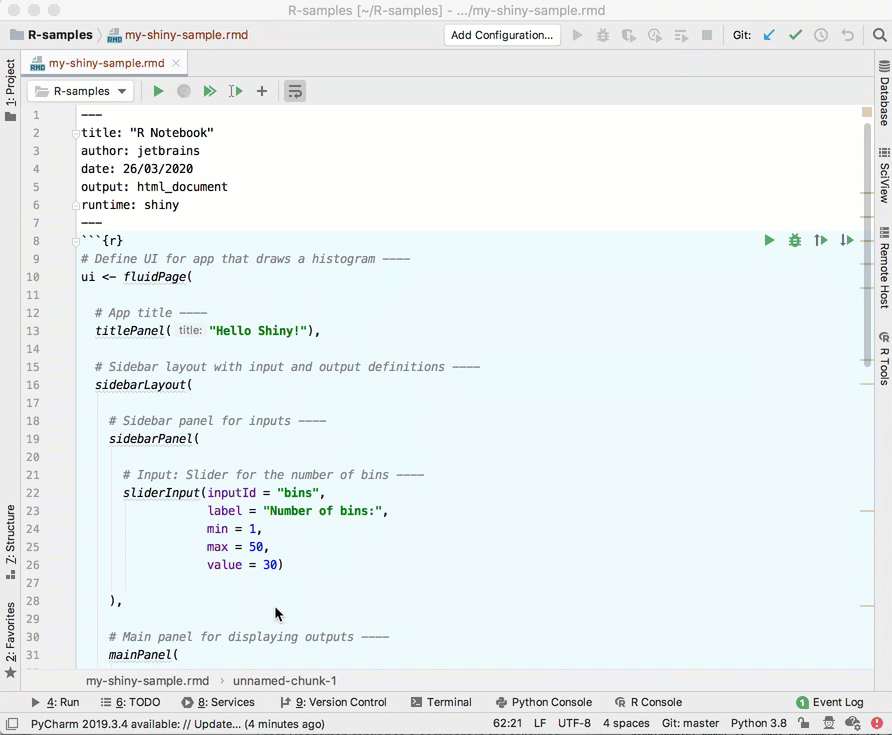Open the R Tools tool window
892x735 pixels.
click(883, 358)
